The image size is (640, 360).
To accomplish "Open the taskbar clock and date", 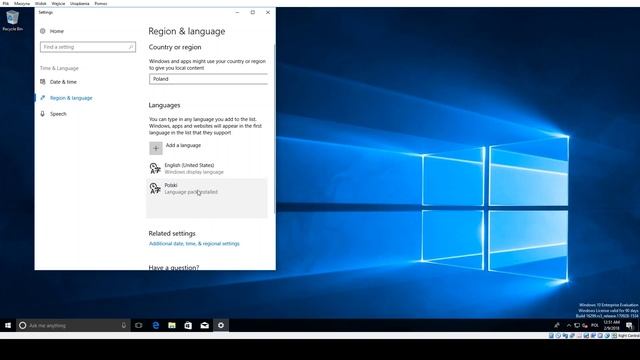I will (x=612, y=325).
